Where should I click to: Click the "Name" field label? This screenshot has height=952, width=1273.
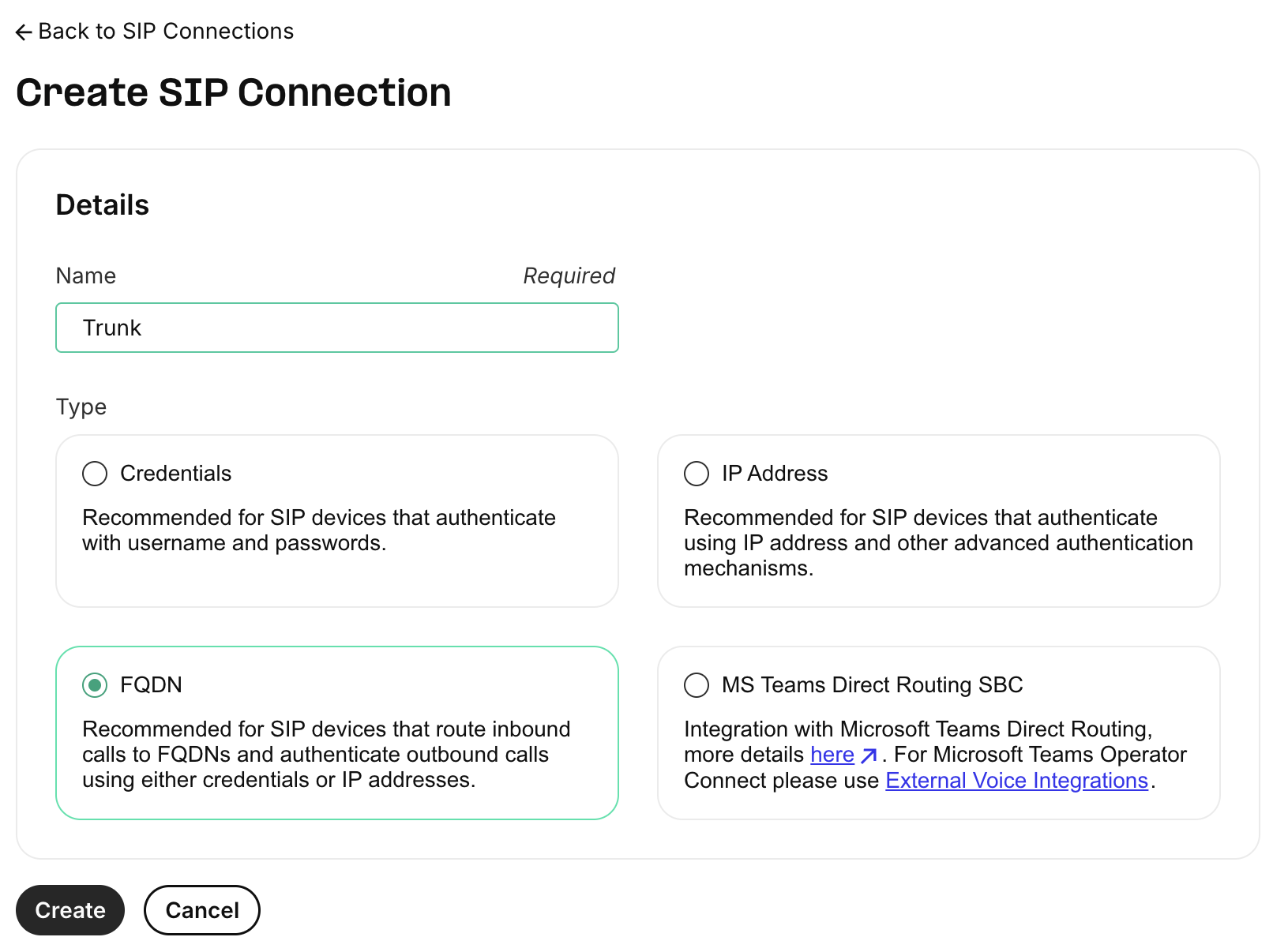click(x=86, y=276)
